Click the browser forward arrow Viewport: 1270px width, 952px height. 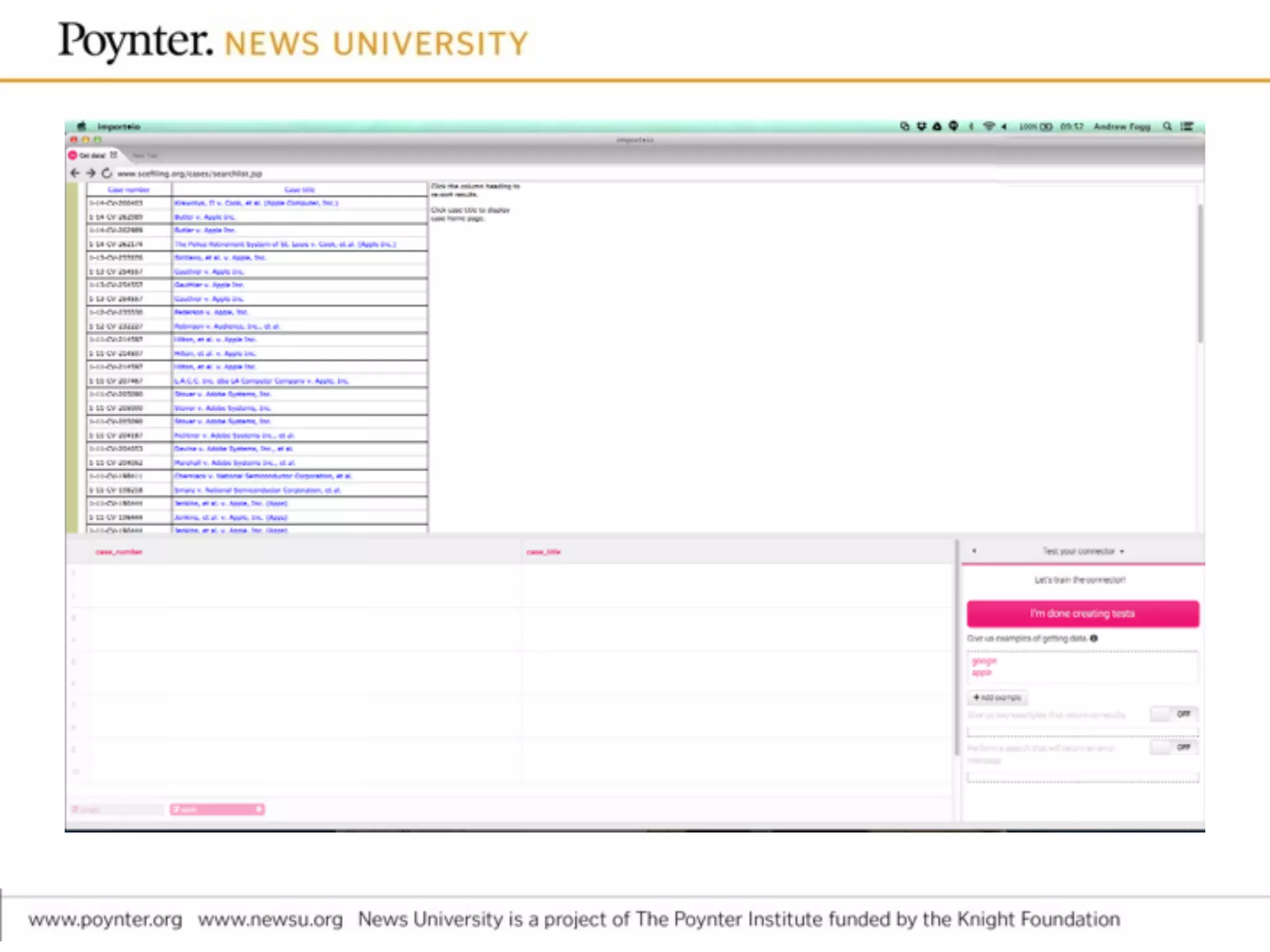[91, 173]
